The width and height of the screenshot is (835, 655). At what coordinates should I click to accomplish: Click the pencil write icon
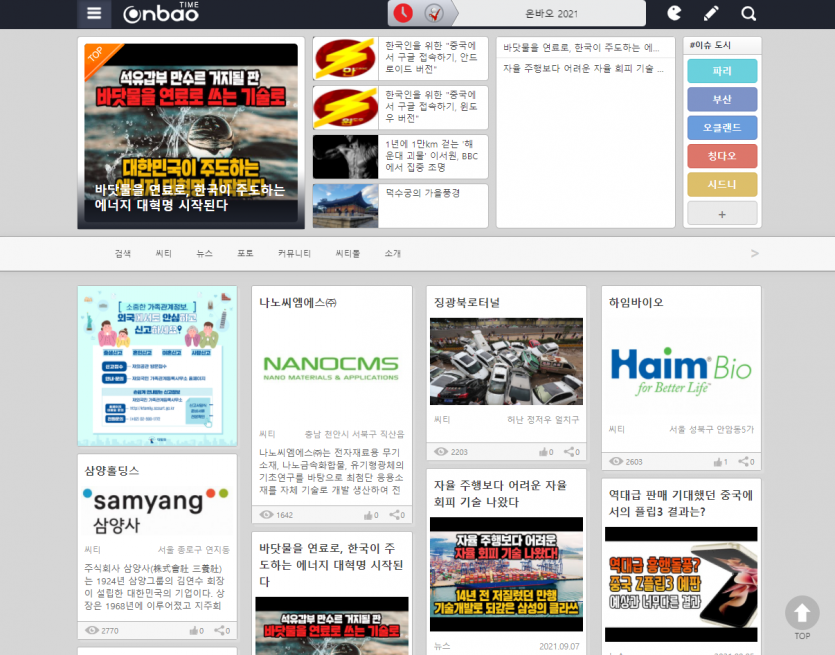point(711,13)
